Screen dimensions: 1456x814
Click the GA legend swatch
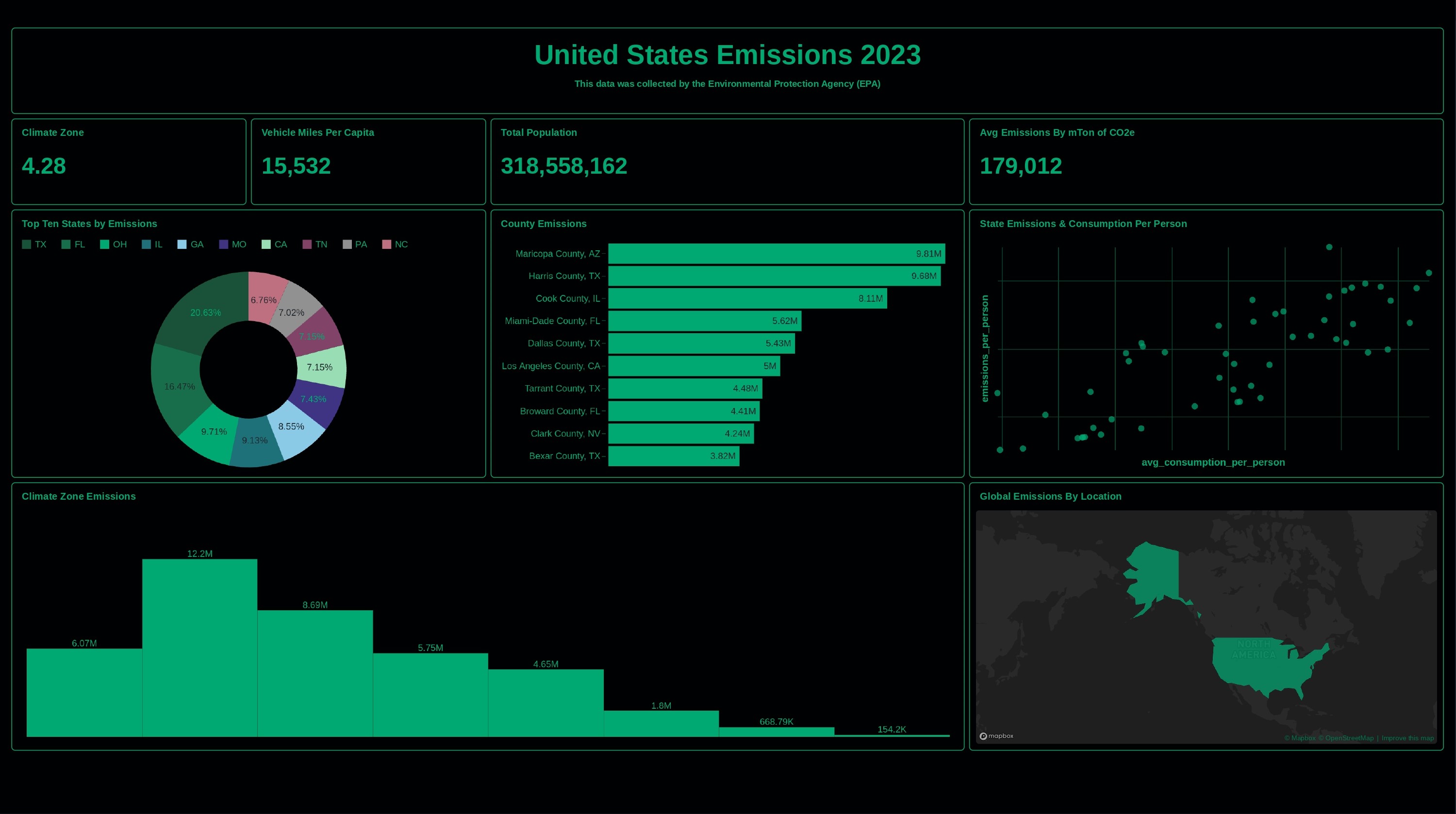[x=182, y=244]
